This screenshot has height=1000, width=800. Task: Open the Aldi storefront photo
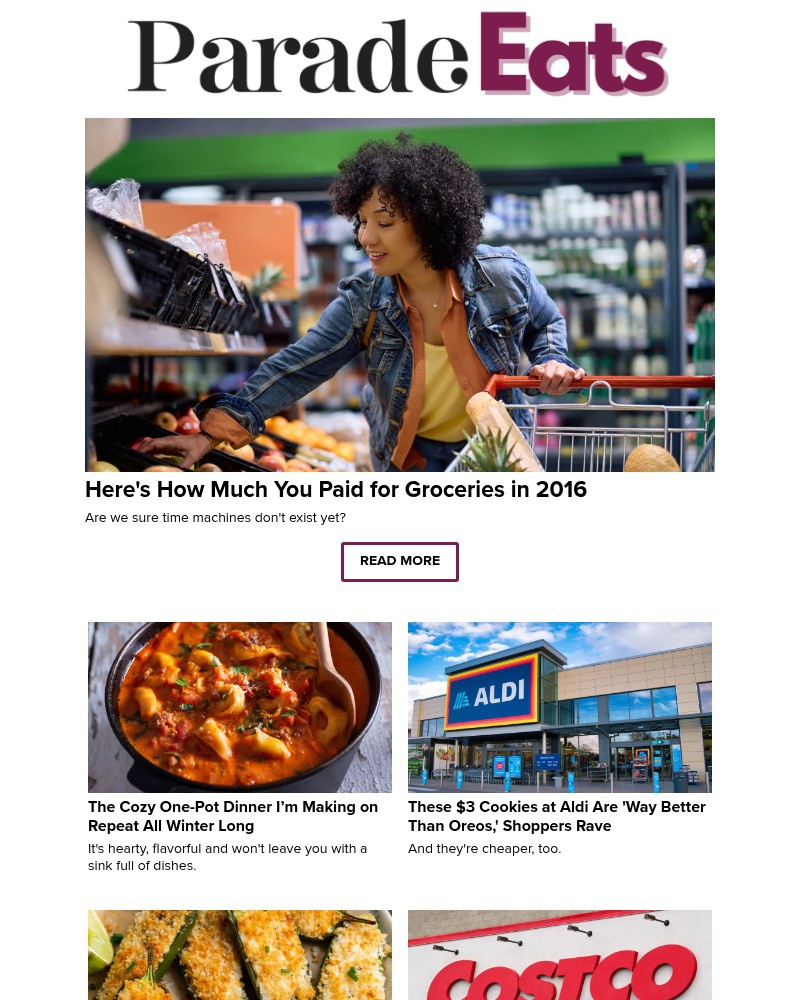(560, 707)
